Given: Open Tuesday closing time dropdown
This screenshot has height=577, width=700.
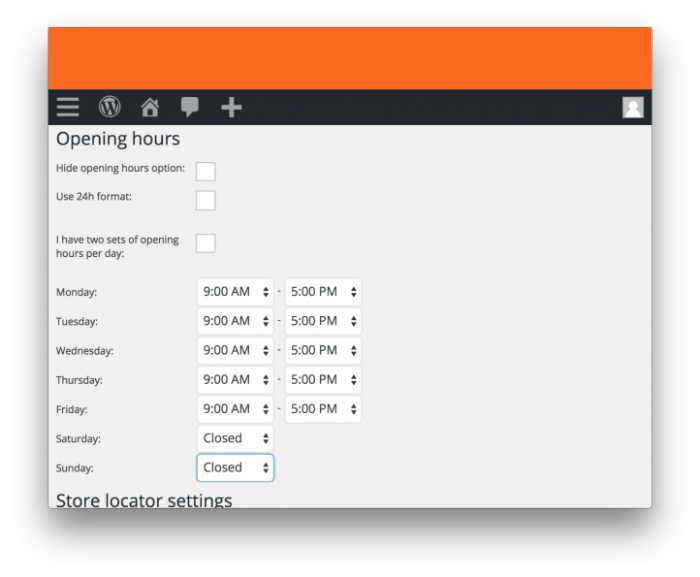Looking at the screenshot, I should pos(323,321).
